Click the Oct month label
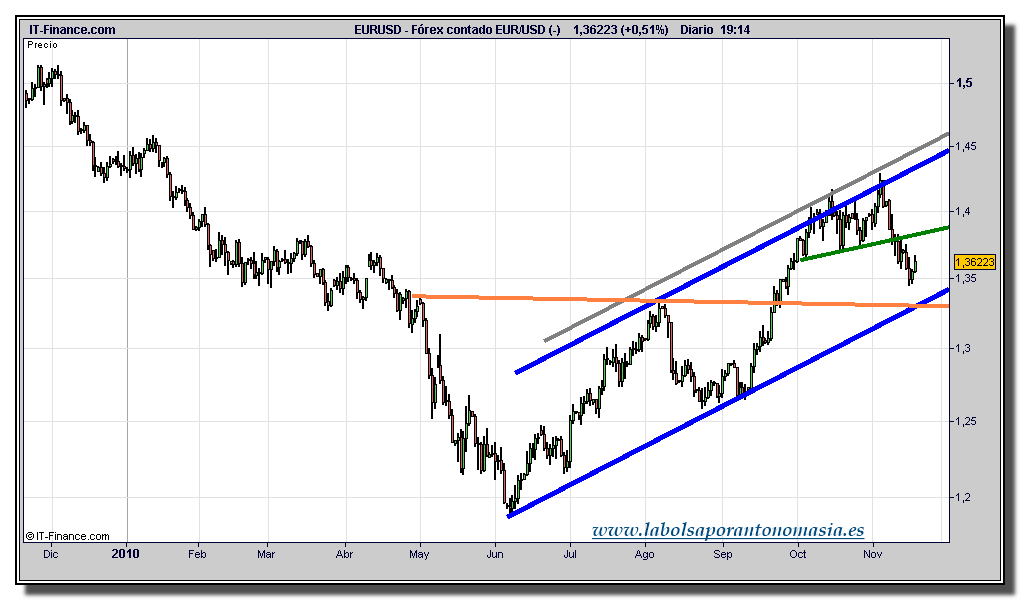 point(798,554)
